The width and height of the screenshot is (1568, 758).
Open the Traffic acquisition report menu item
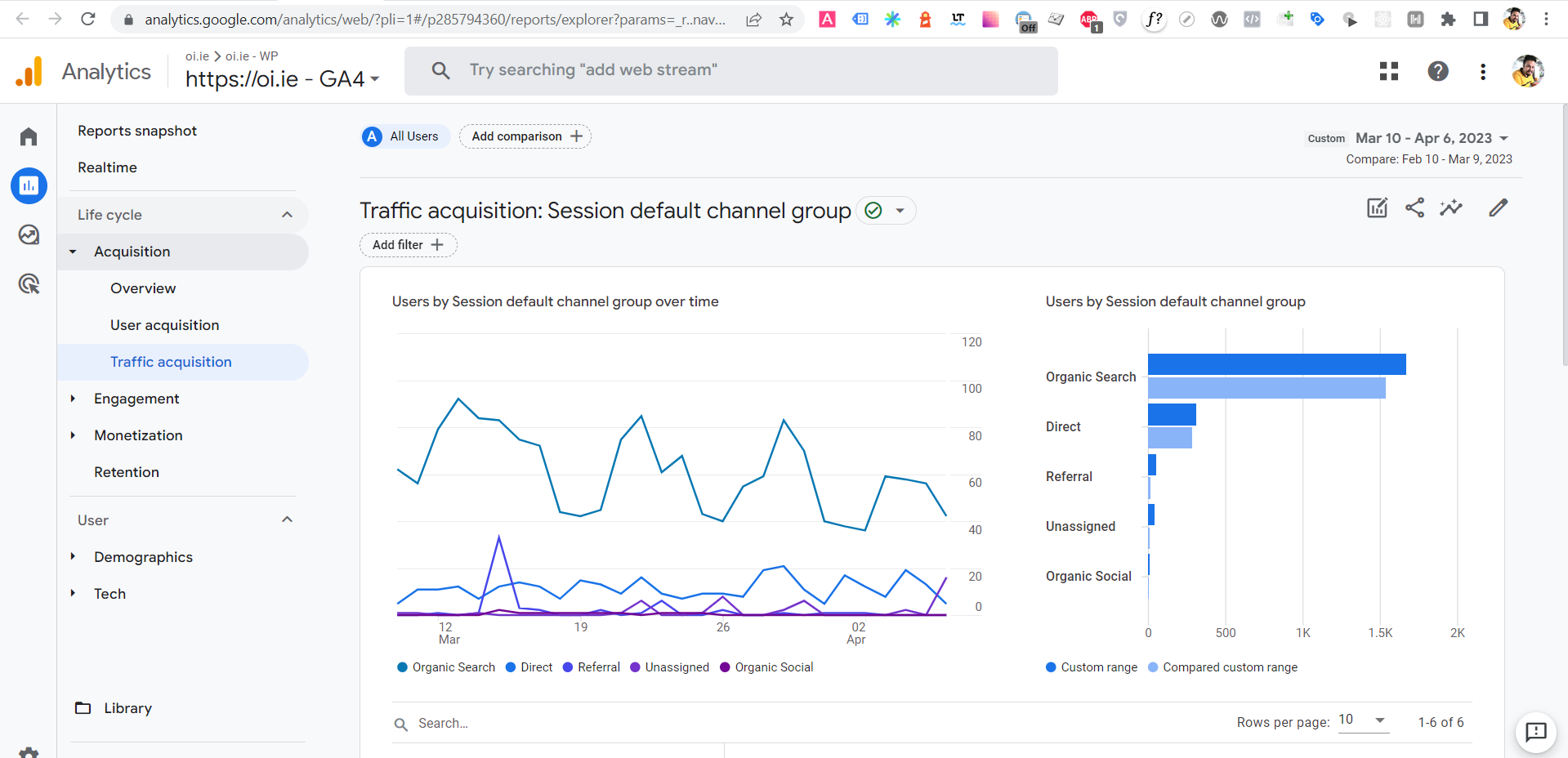(171, 362)
